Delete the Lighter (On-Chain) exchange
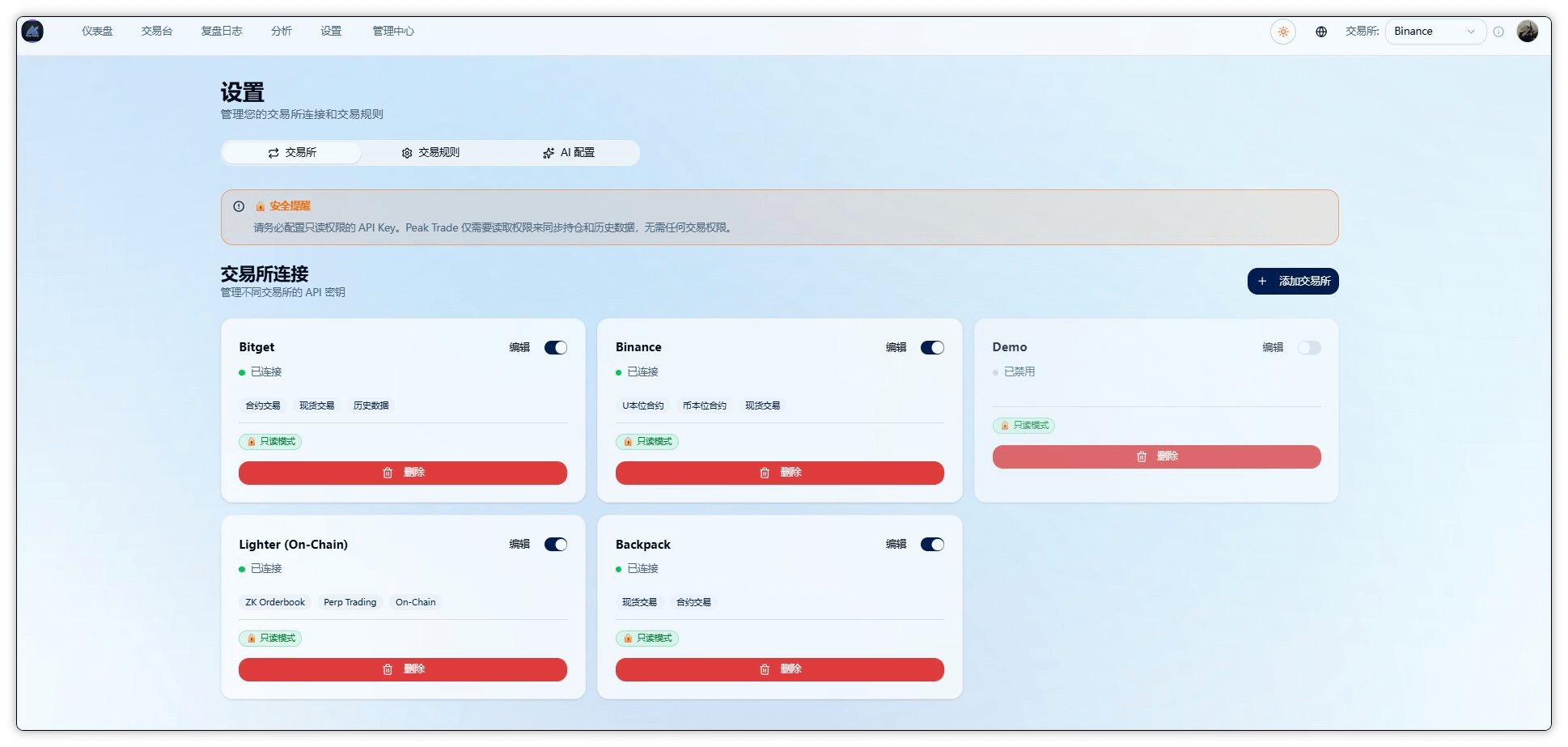 (403, 670)
